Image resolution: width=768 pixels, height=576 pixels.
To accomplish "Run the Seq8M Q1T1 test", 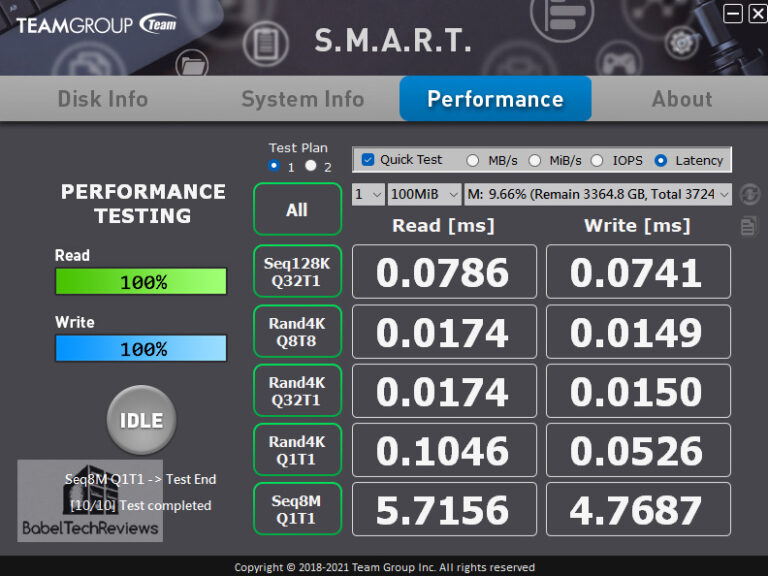I will tap(297, 509).
